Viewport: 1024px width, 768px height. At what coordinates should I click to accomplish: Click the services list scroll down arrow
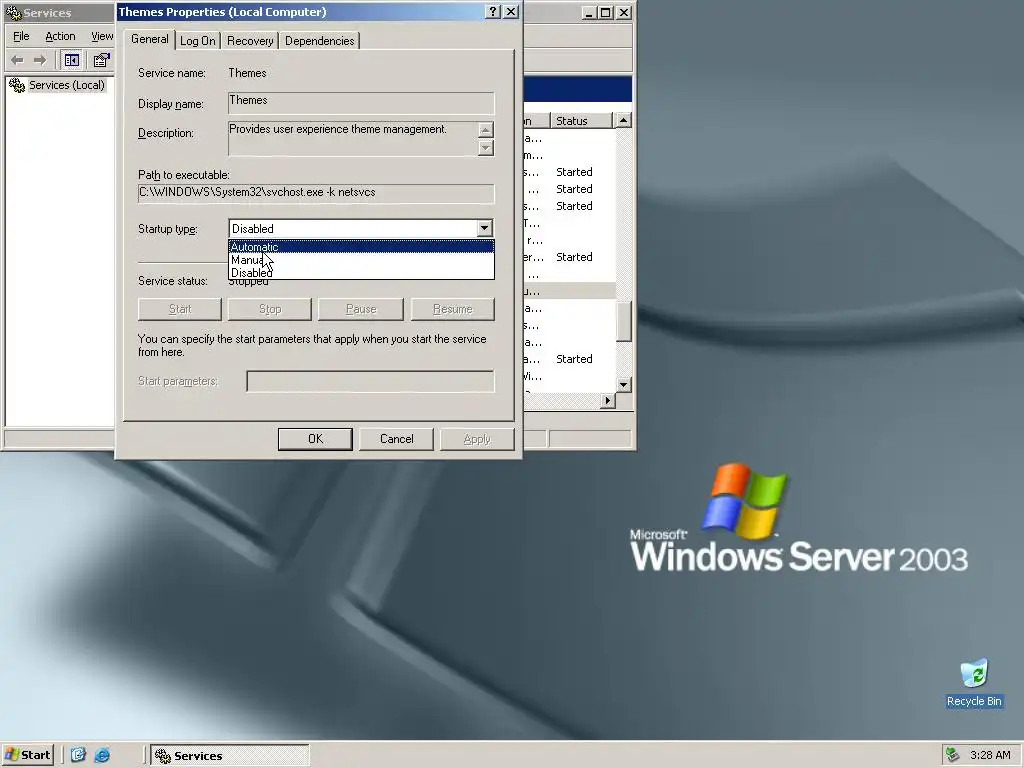pos(624,385)
